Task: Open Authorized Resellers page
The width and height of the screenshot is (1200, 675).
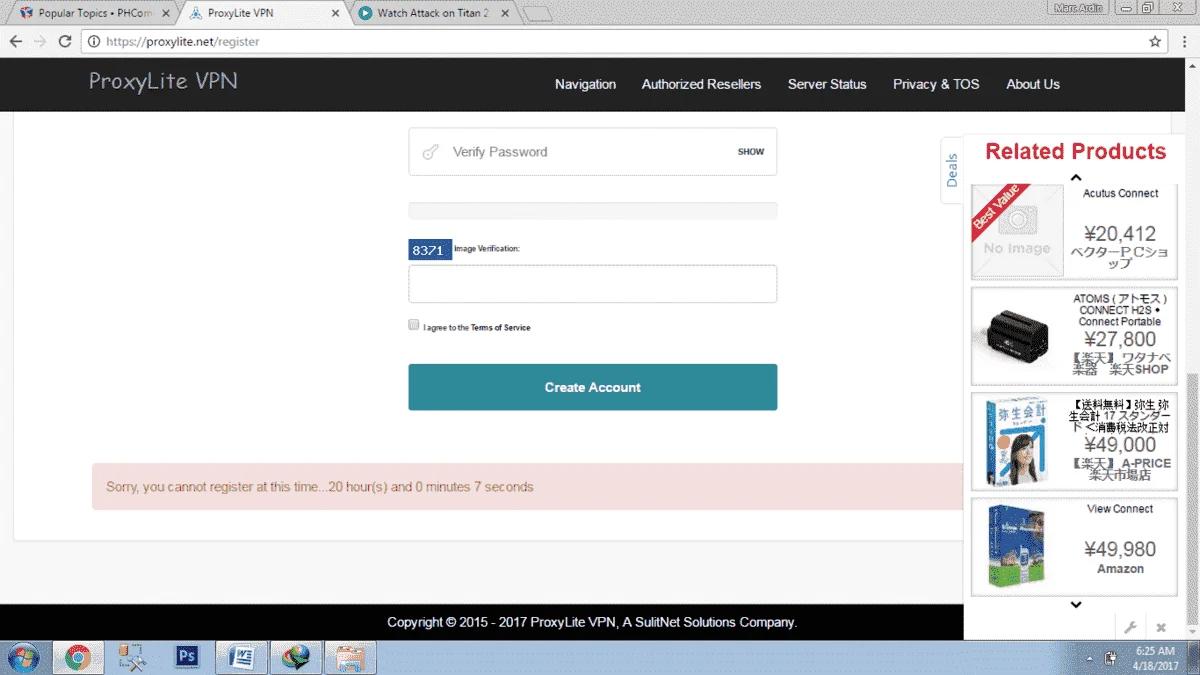Action: tap(701, 84)
